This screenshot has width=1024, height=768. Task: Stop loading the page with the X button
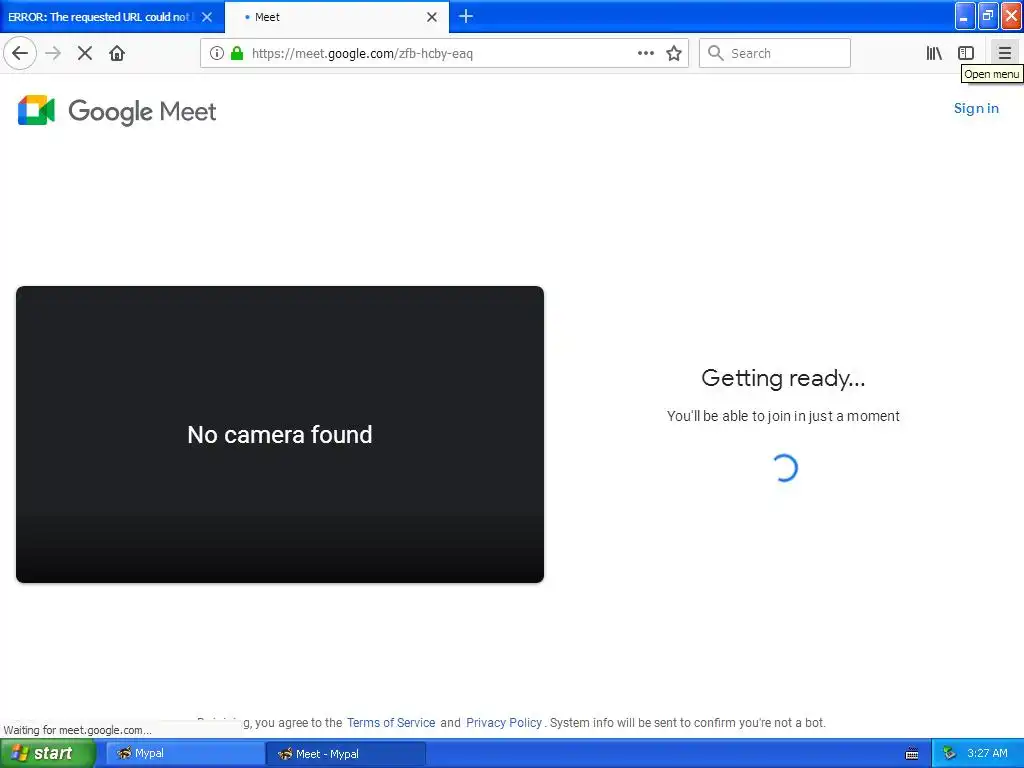[x=85, y=53]
